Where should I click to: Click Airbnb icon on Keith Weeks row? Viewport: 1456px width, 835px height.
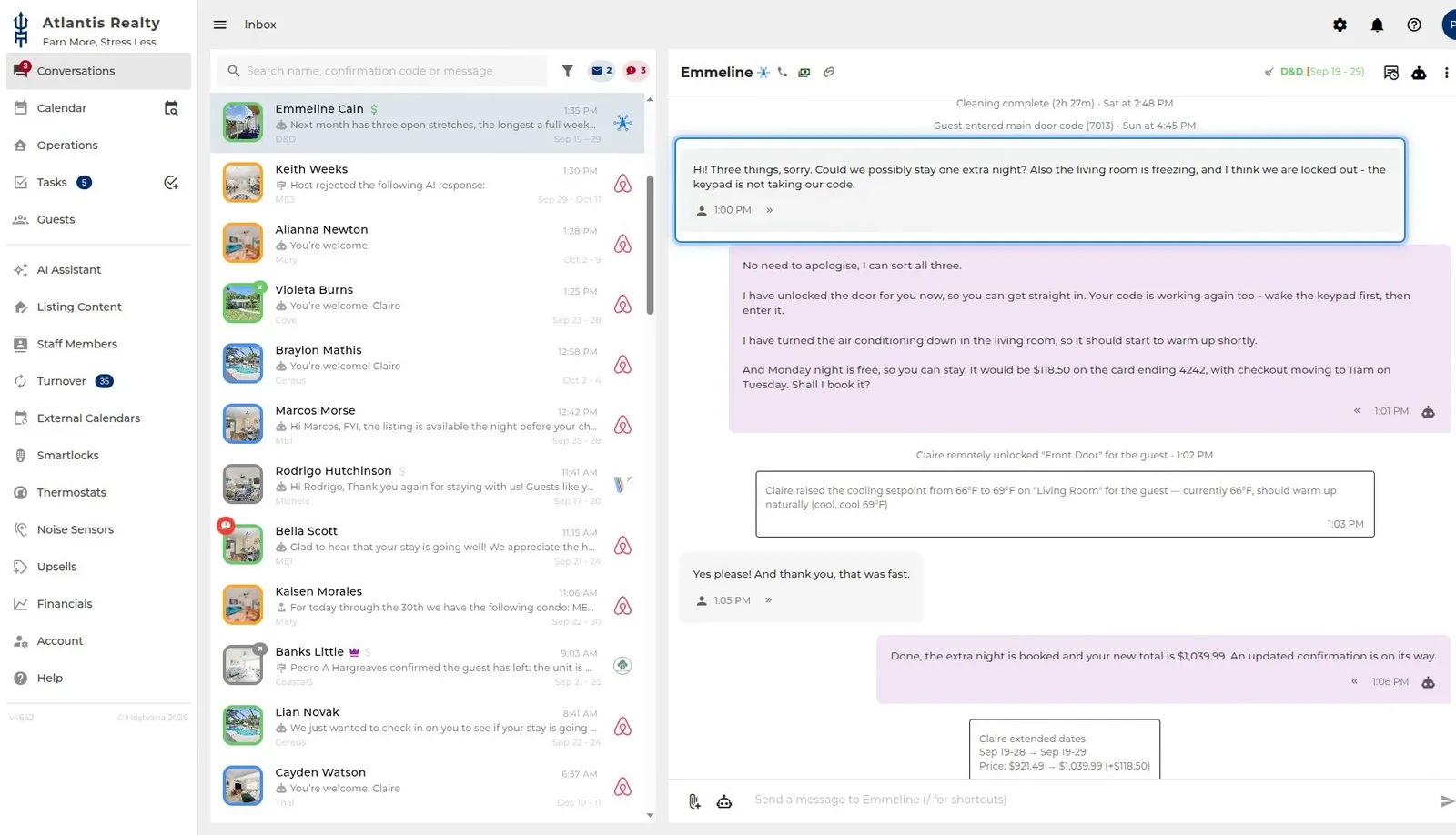622,184
